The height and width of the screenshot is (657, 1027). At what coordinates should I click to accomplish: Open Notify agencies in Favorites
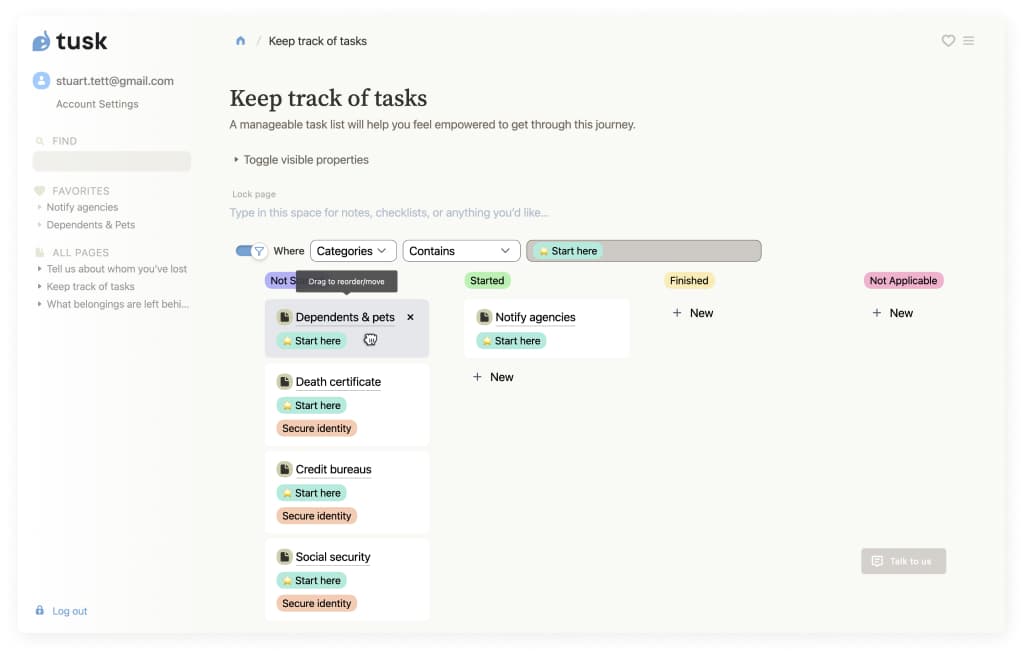pos(82,208)
